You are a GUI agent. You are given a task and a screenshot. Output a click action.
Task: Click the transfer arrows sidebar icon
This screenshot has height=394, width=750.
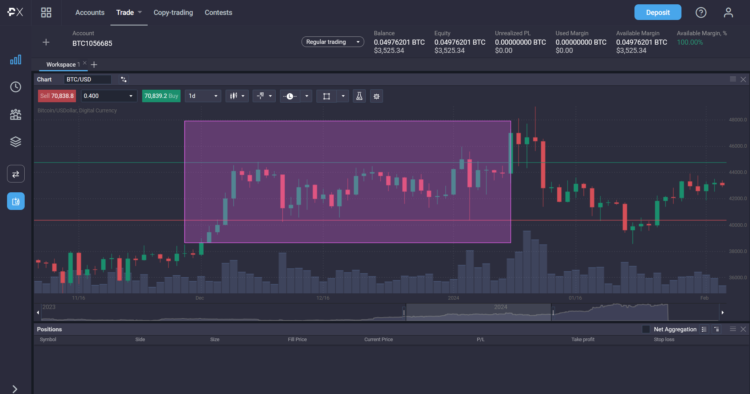click(16, 174)
